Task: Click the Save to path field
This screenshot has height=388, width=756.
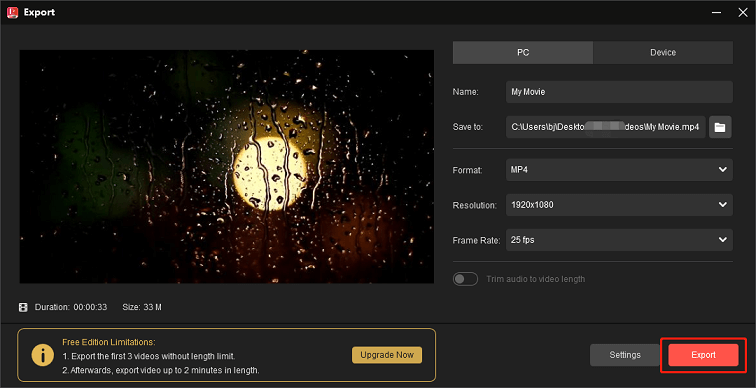Action: (606, 127)
